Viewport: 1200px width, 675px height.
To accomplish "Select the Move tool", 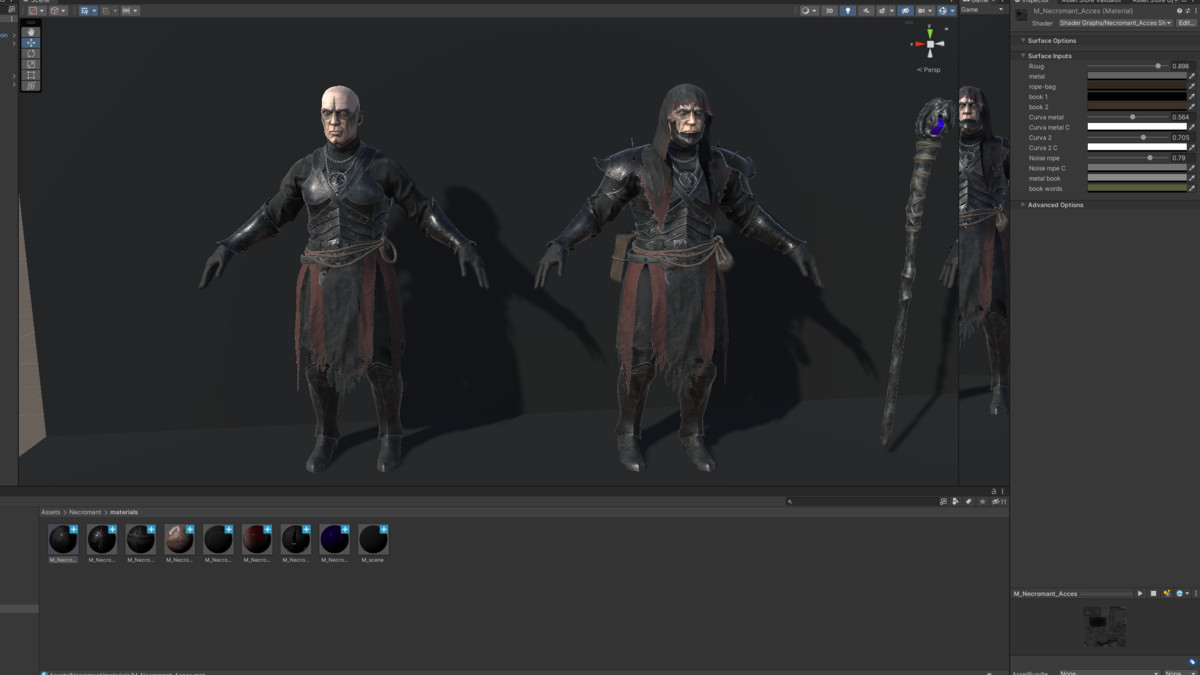I will coord(30,43).
